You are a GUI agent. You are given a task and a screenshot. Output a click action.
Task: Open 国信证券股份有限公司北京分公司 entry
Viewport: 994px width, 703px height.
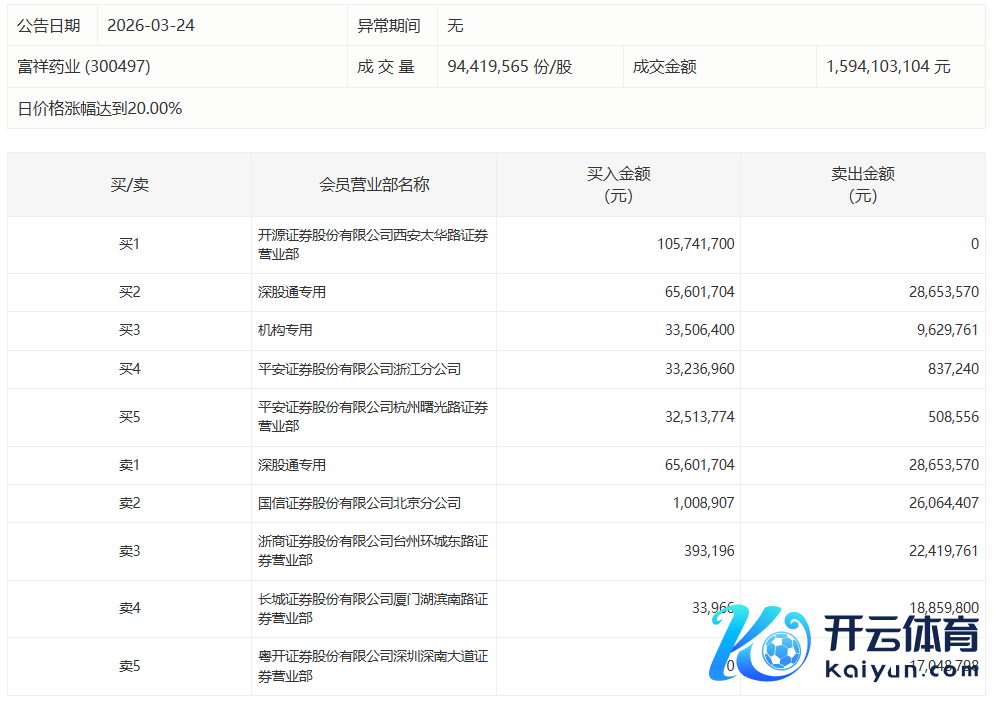coord(359,503)
